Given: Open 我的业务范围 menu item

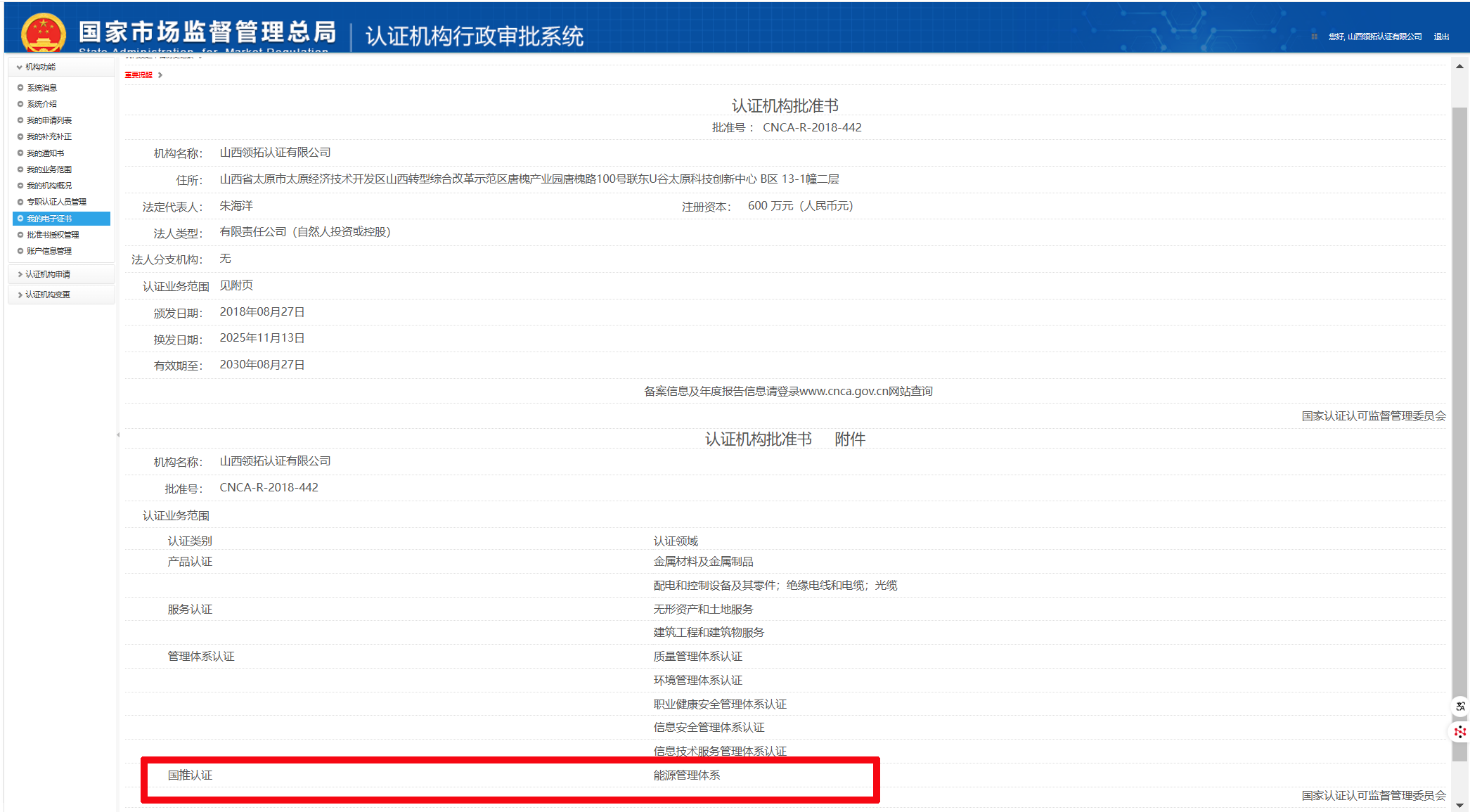Looking at the screenshot, I should pos(49,169).
